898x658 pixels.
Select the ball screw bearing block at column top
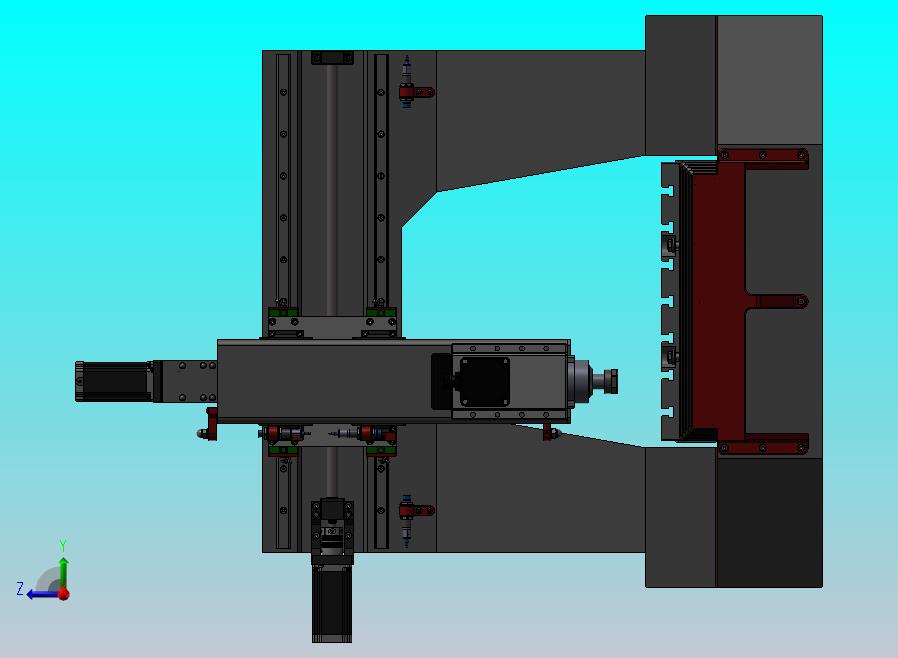click(x=332, y=57)
